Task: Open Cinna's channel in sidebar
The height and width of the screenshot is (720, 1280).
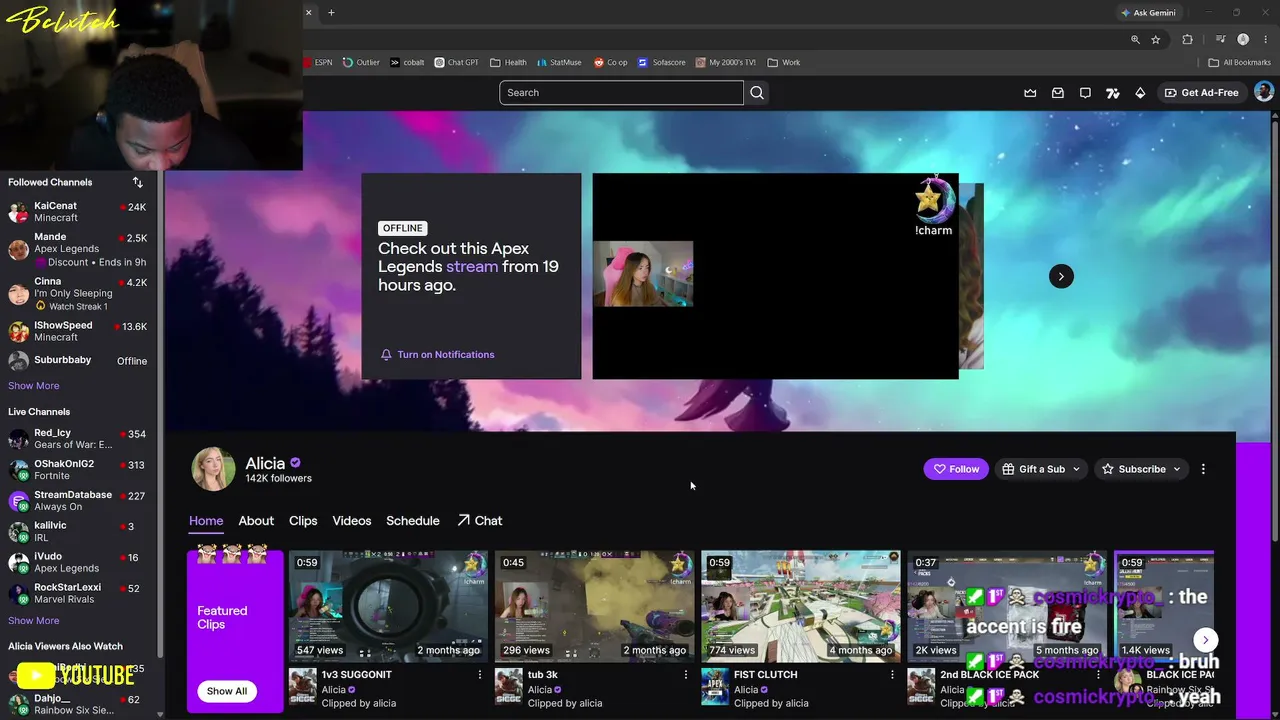Action: 78,294
